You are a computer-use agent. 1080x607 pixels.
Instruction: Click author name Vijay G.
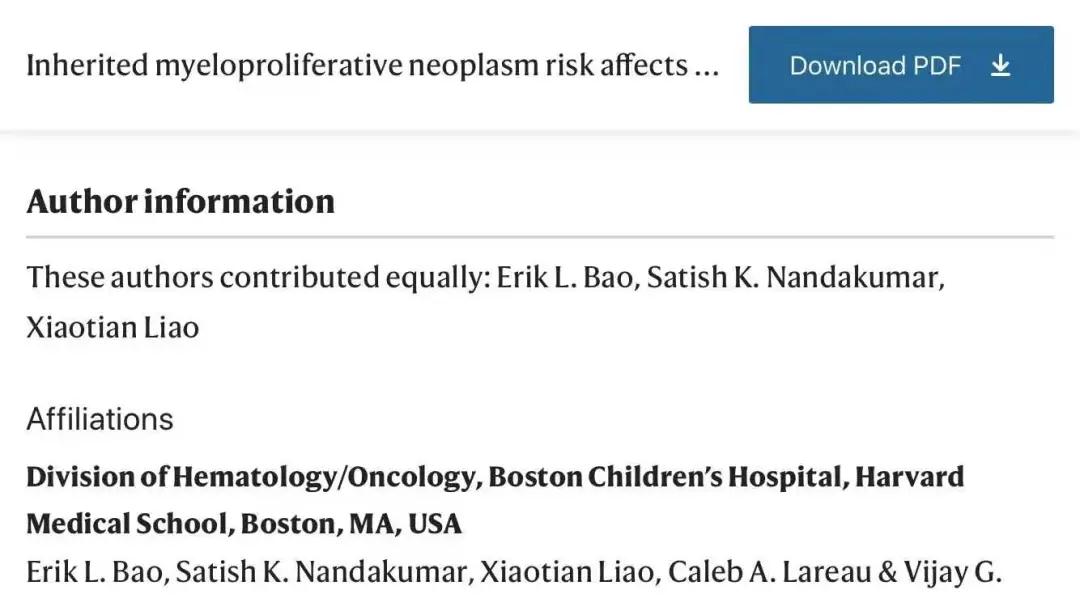tap(952, 572)
